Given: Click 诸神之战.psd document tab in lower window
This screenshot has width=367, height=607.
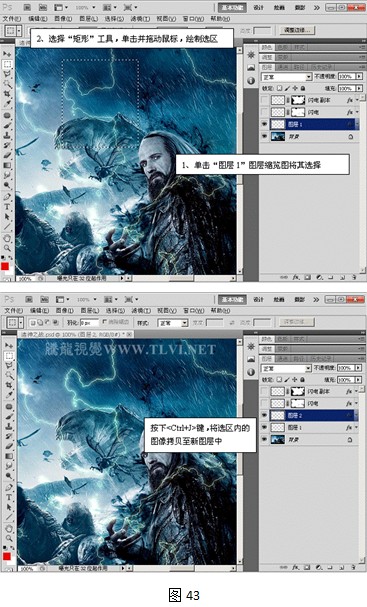Looking at the screenshot, I should click(75, 334).
